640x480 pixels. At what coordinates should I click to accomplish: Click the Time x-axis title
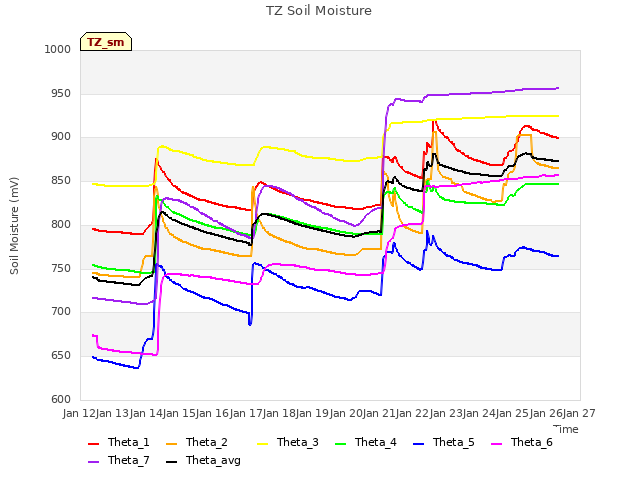tap(567, 429)
